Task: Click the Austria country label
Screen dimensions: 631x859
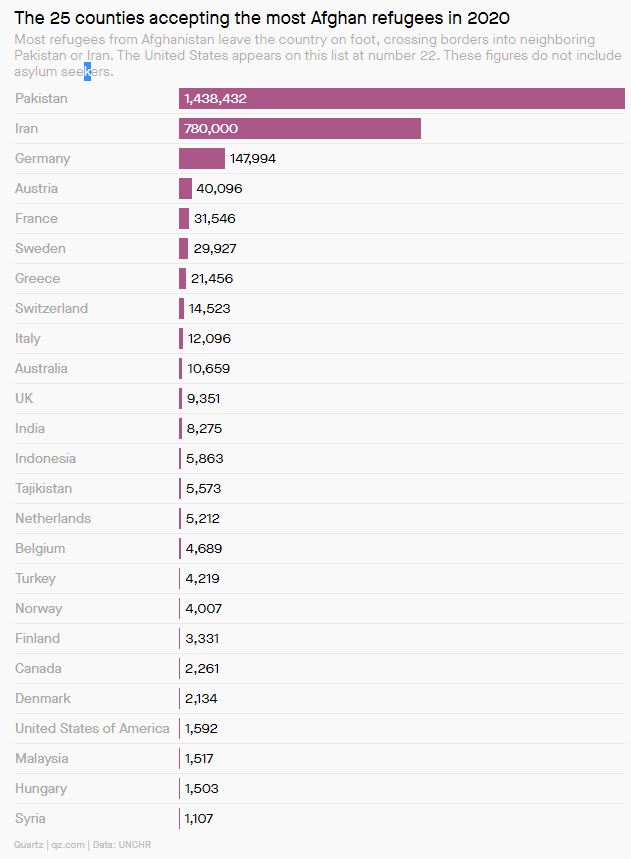Action: (37, 188)
